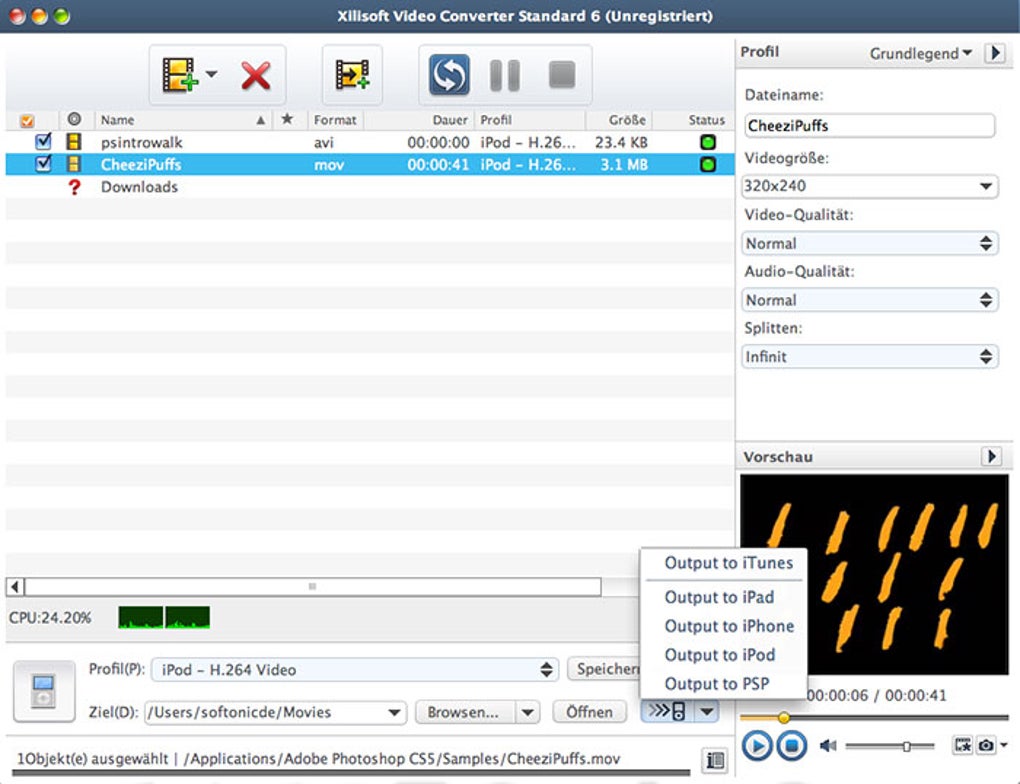Image resolution: width=1020 pixels, height=784 pixels.
Task: Sort by the Format column header
Action: coord(335,120)
